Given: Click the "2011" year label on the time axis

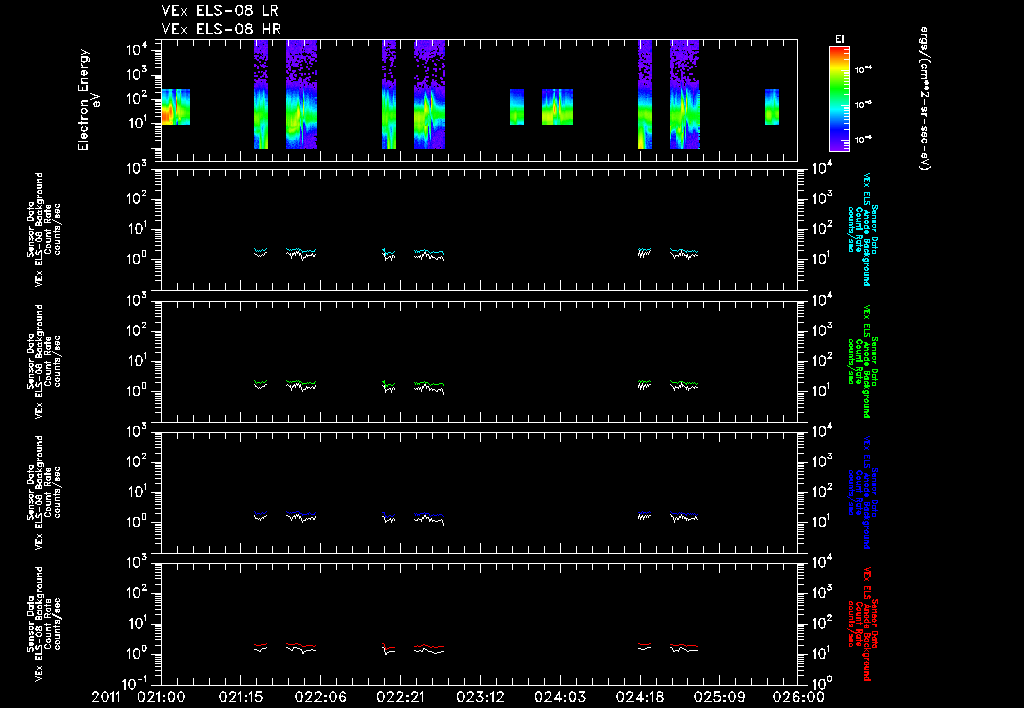Looking at the screenshot, I should coord(106,697).
